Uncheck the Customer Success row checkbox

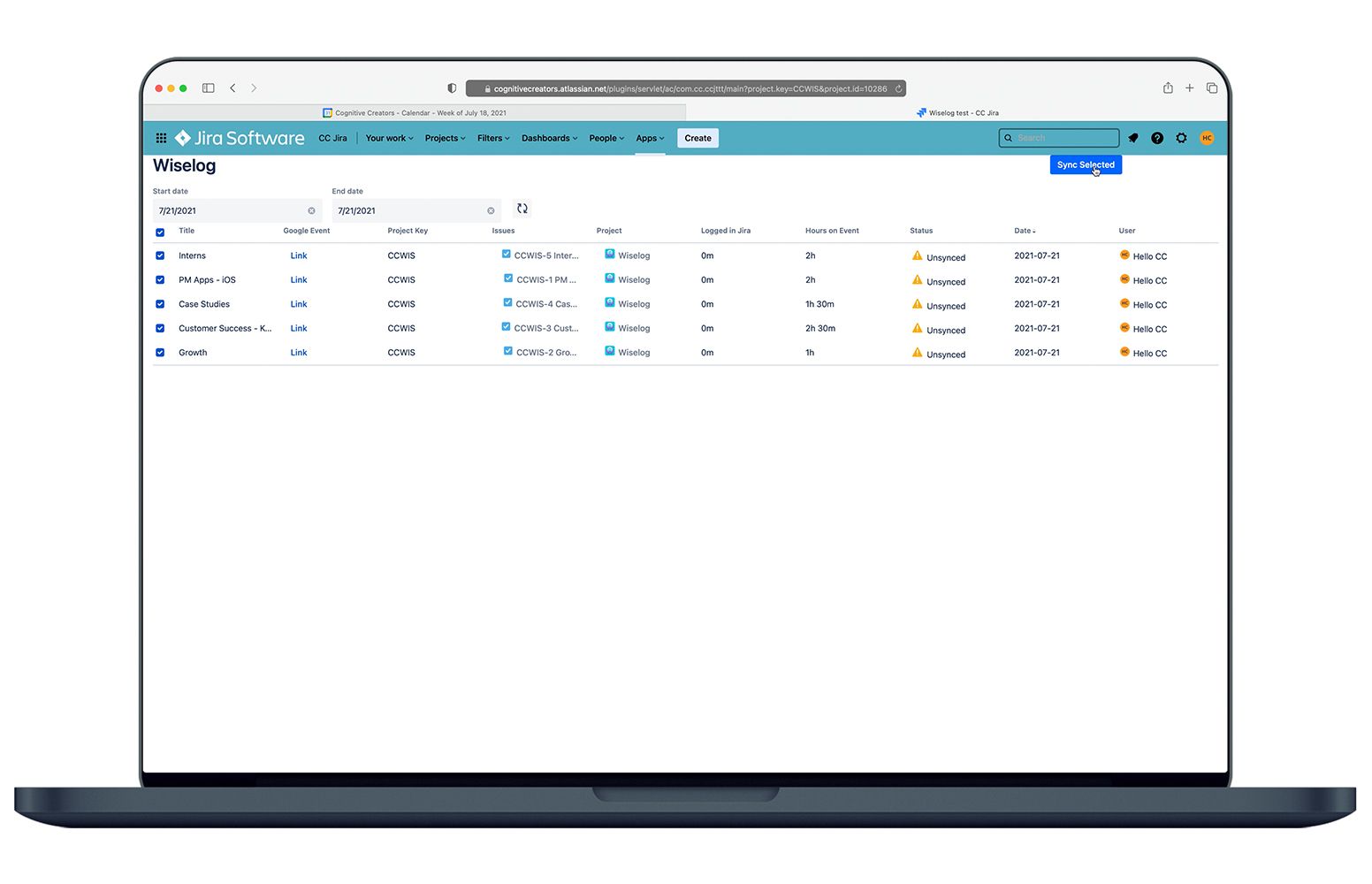160,328
